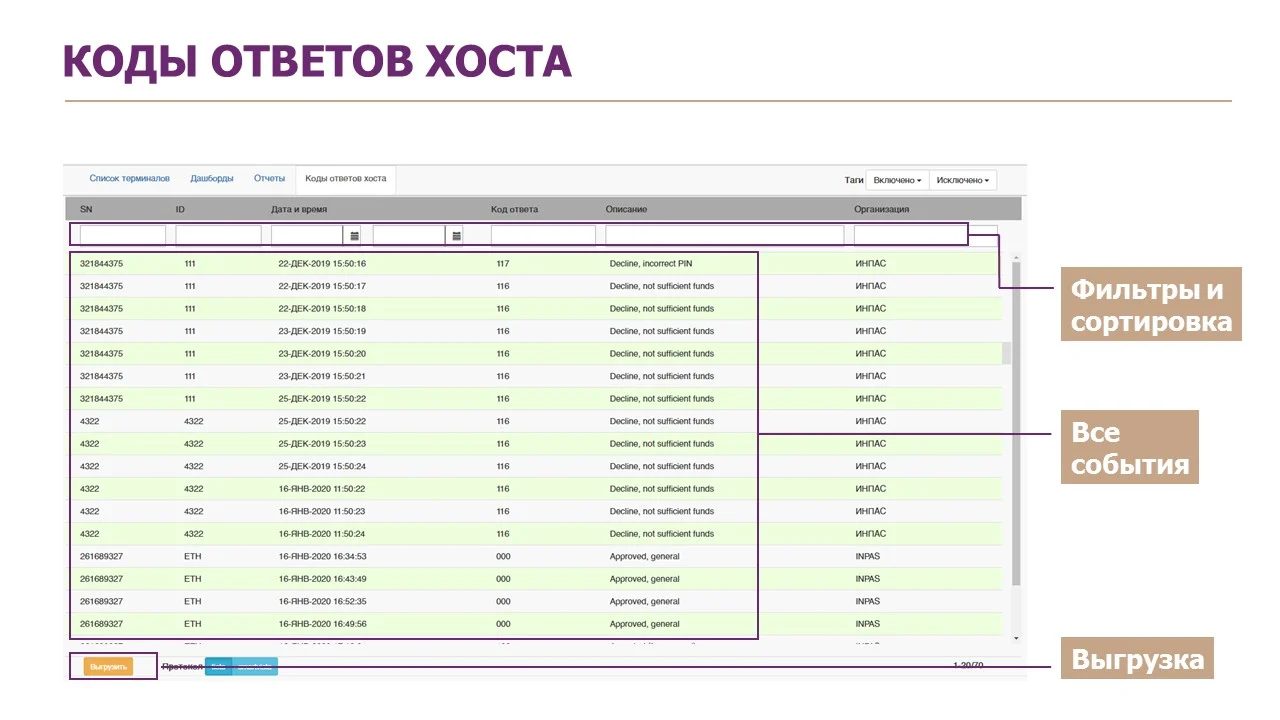Open the start date calendar picker

(353, 235)
